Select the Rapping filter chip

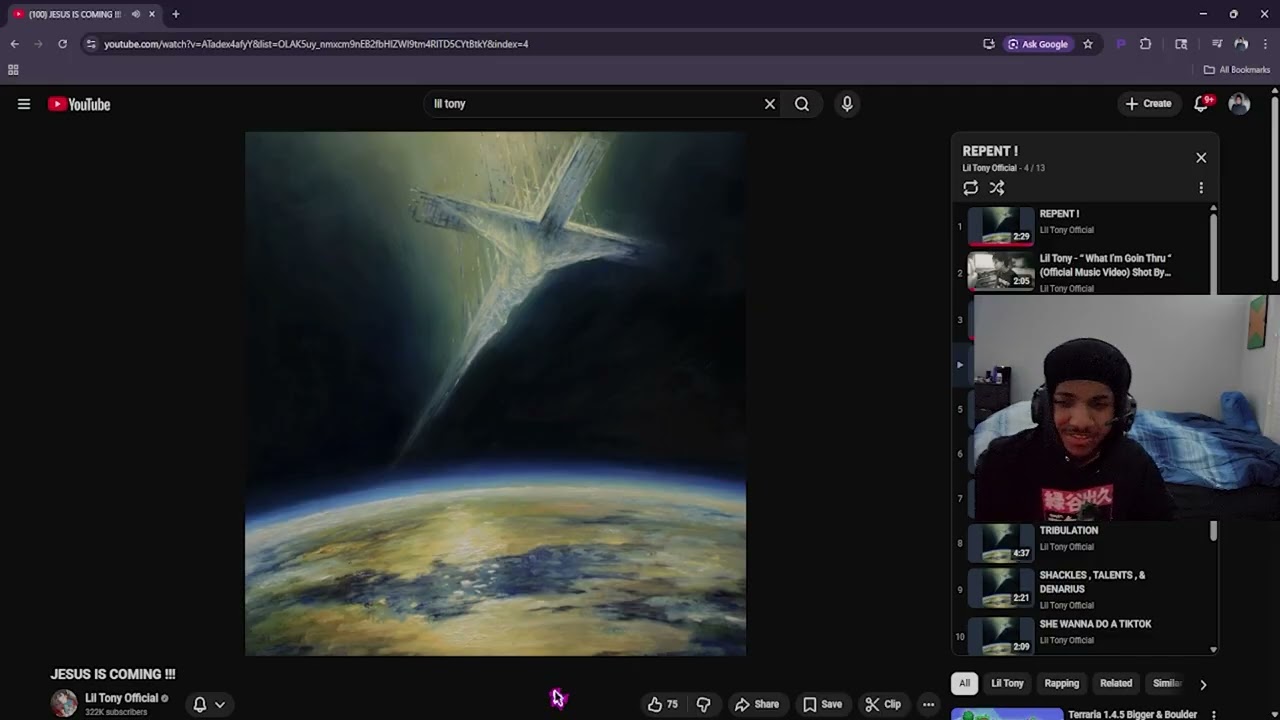tap(1062, 684)
